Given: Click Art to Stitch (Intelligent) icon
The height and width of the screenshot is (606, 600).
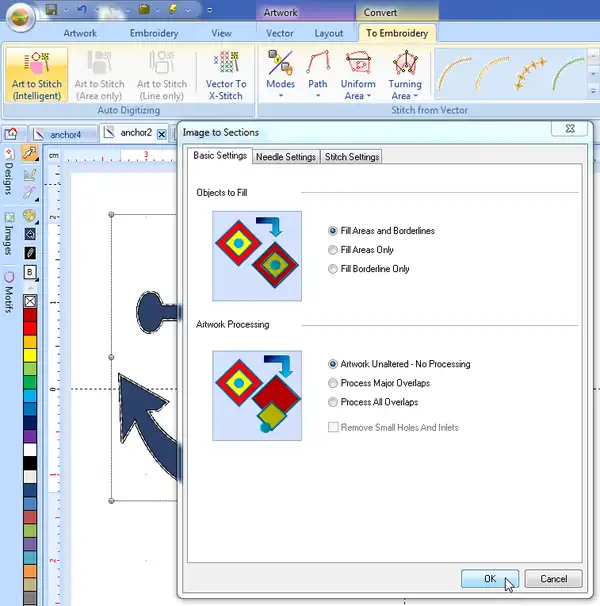Looking at the screenshot, I should 37,64.
